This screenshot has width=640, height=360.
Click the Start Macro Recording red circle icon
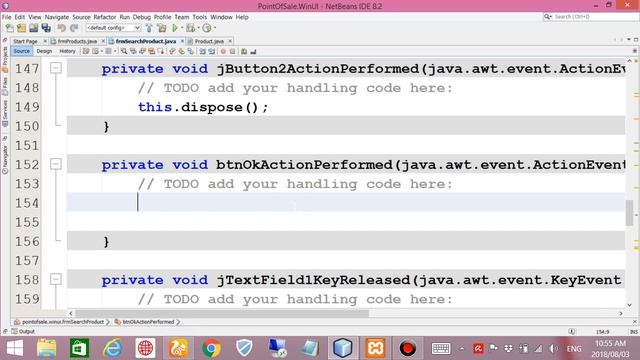(x=223, y=51)
